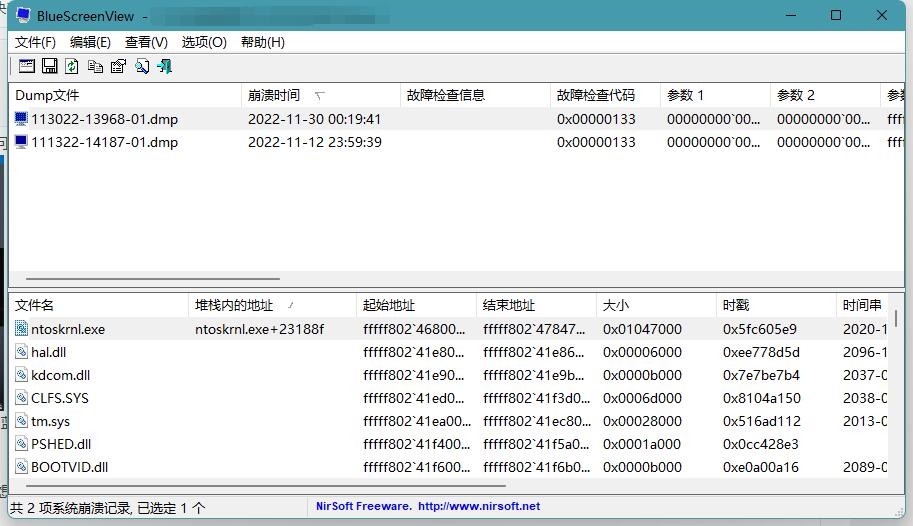This screenshot has width=913, height=526.
Task: Click the BlueScreenView title bar app icon
Action: coord(23,15)
